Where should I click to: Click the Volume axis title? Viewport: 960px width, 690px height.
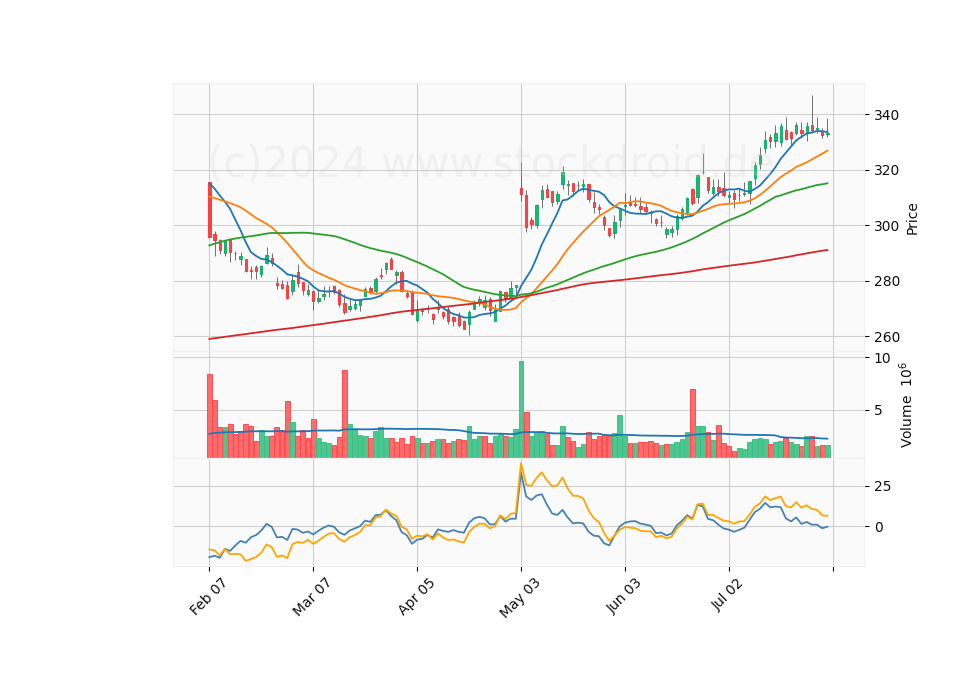pyautogui.click(x=906, y=405)
